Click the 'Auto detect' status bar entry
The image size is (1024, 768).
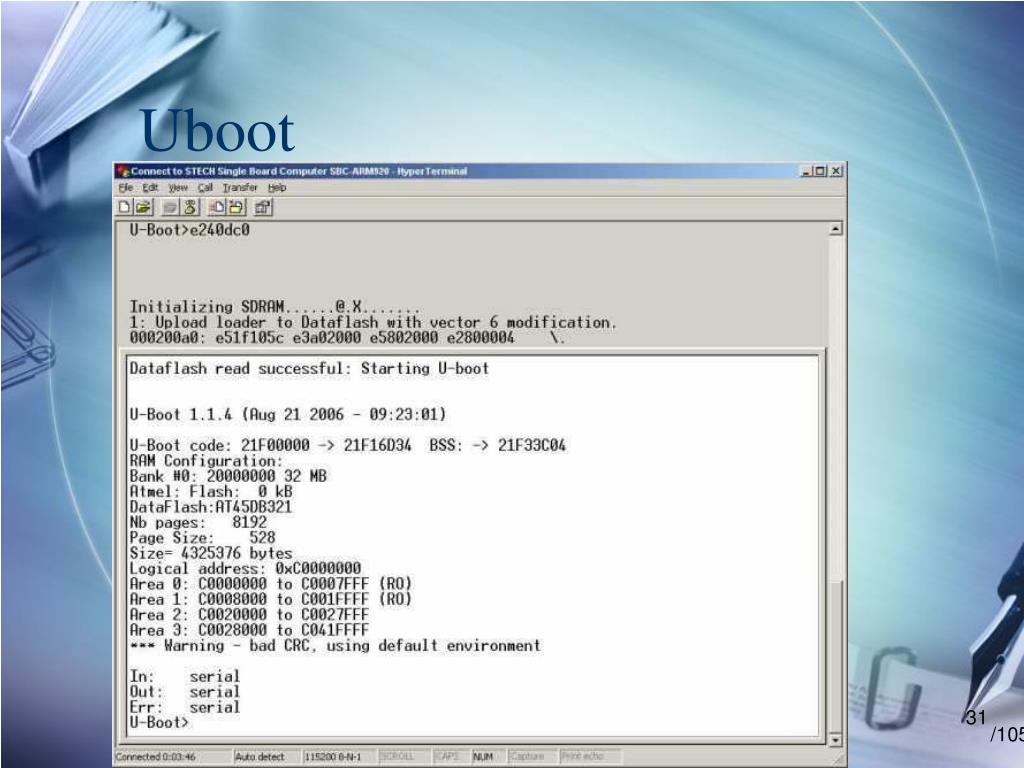(259, 757)
